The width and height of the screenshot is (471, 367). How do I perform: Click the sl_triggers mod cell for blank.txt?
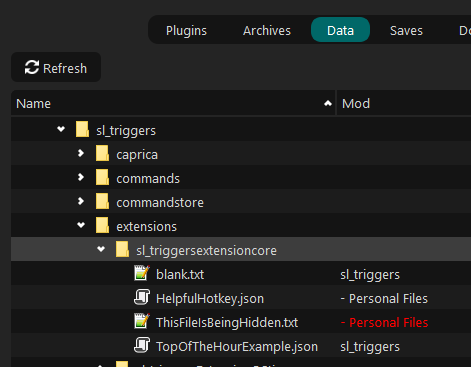tap(370, 275)
